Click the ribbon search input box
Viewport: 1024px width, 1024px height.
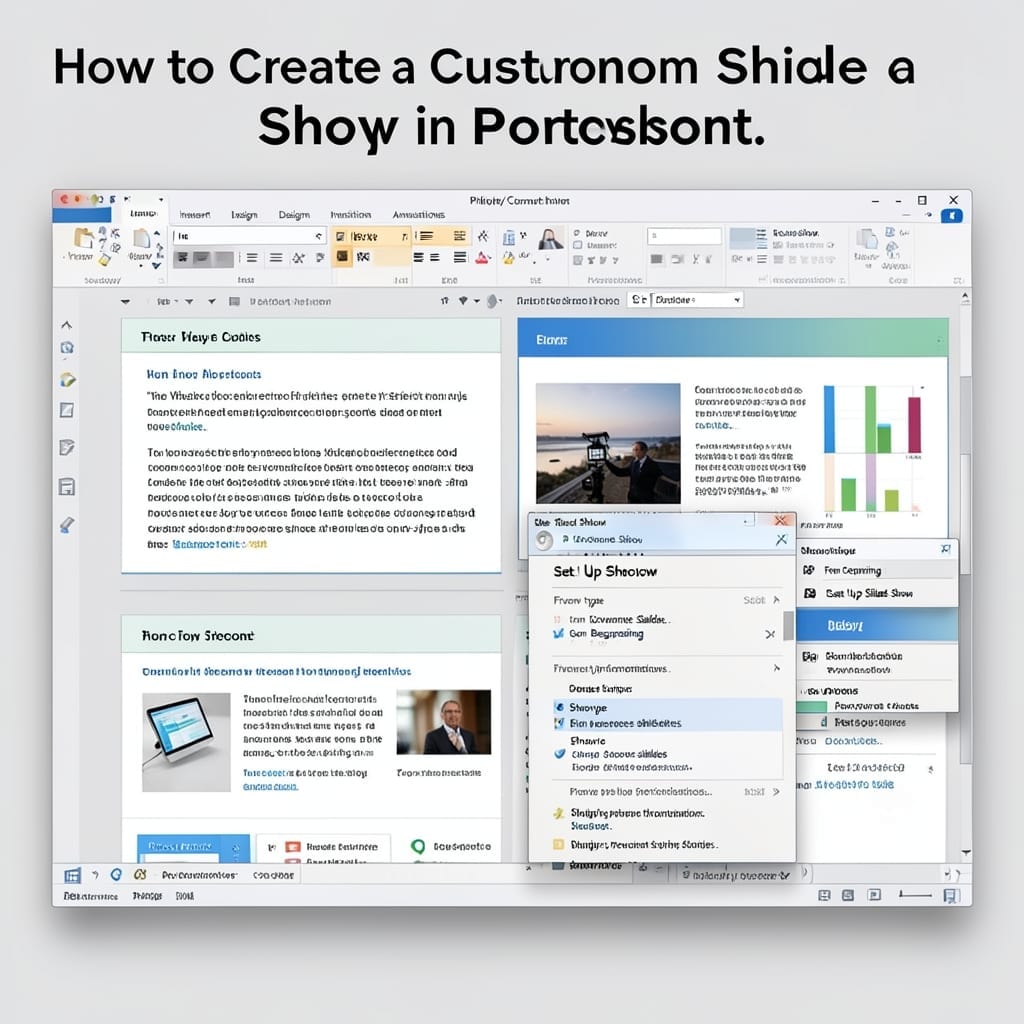click(684, 236)
